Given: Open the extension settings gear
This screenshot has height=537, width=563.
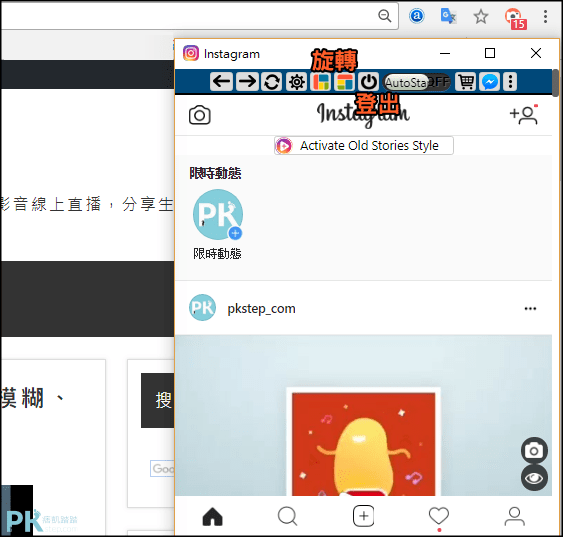Looking at the screenshot, I should 297,81.
